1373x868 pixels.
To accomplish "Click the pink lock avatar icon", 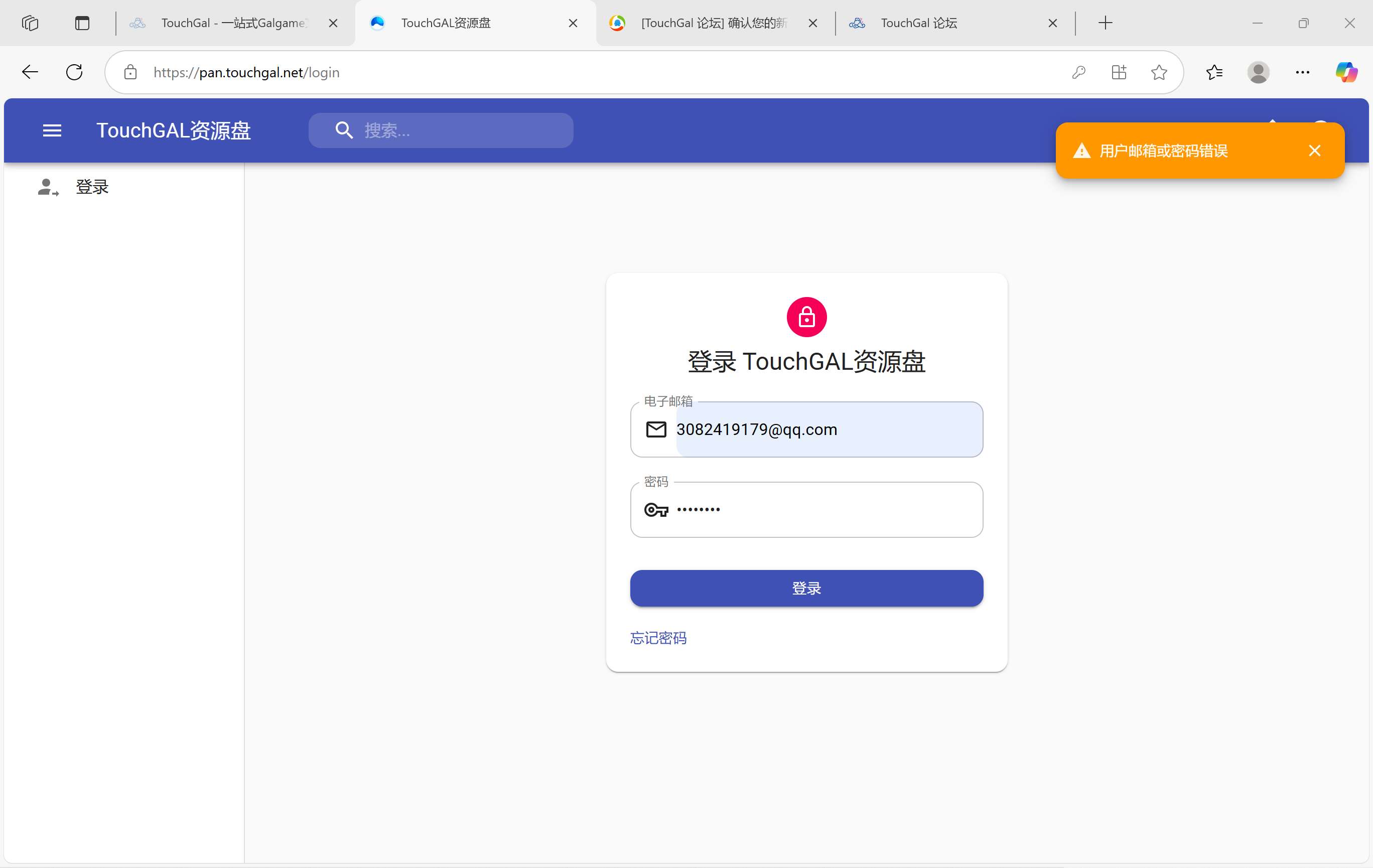I will pyautogui.click(x=806, y=317).
